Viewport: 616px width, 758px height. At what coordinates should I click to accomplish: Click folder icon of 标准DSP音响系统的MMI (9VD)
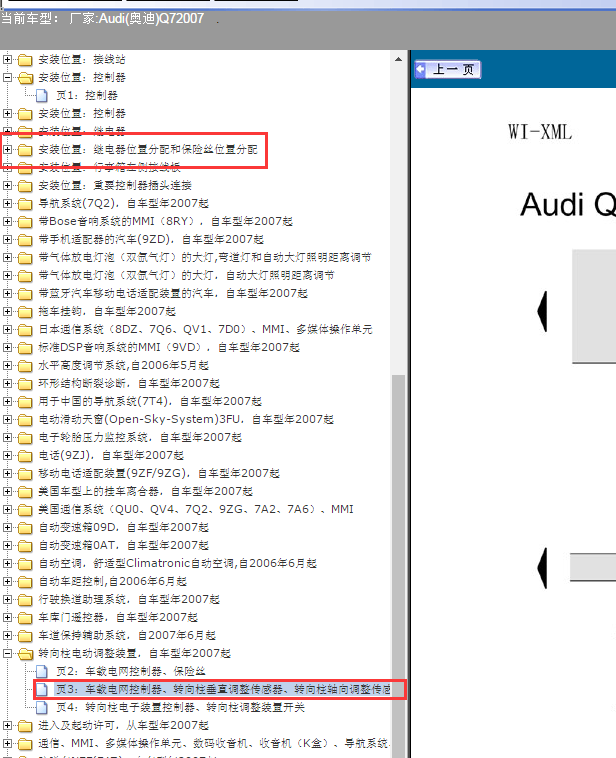(x=25, y=348)
